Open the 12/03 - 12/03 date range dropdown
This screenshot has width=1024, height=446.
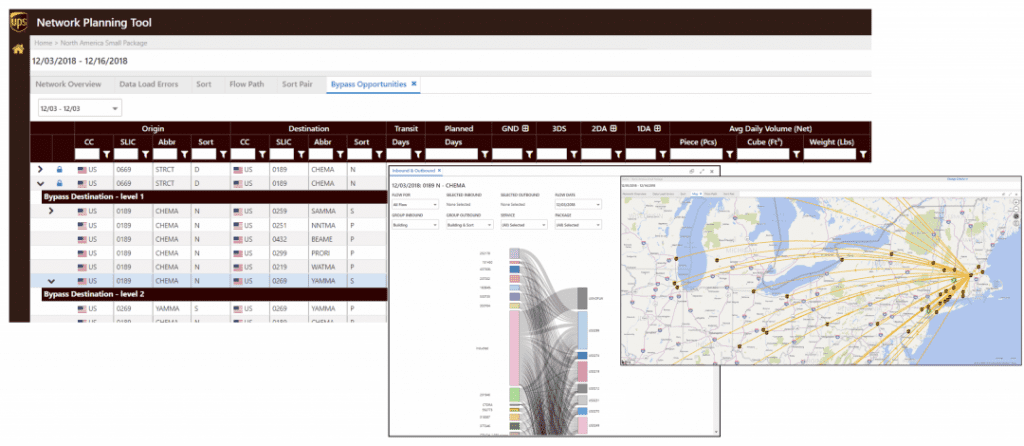coord(79,107)
